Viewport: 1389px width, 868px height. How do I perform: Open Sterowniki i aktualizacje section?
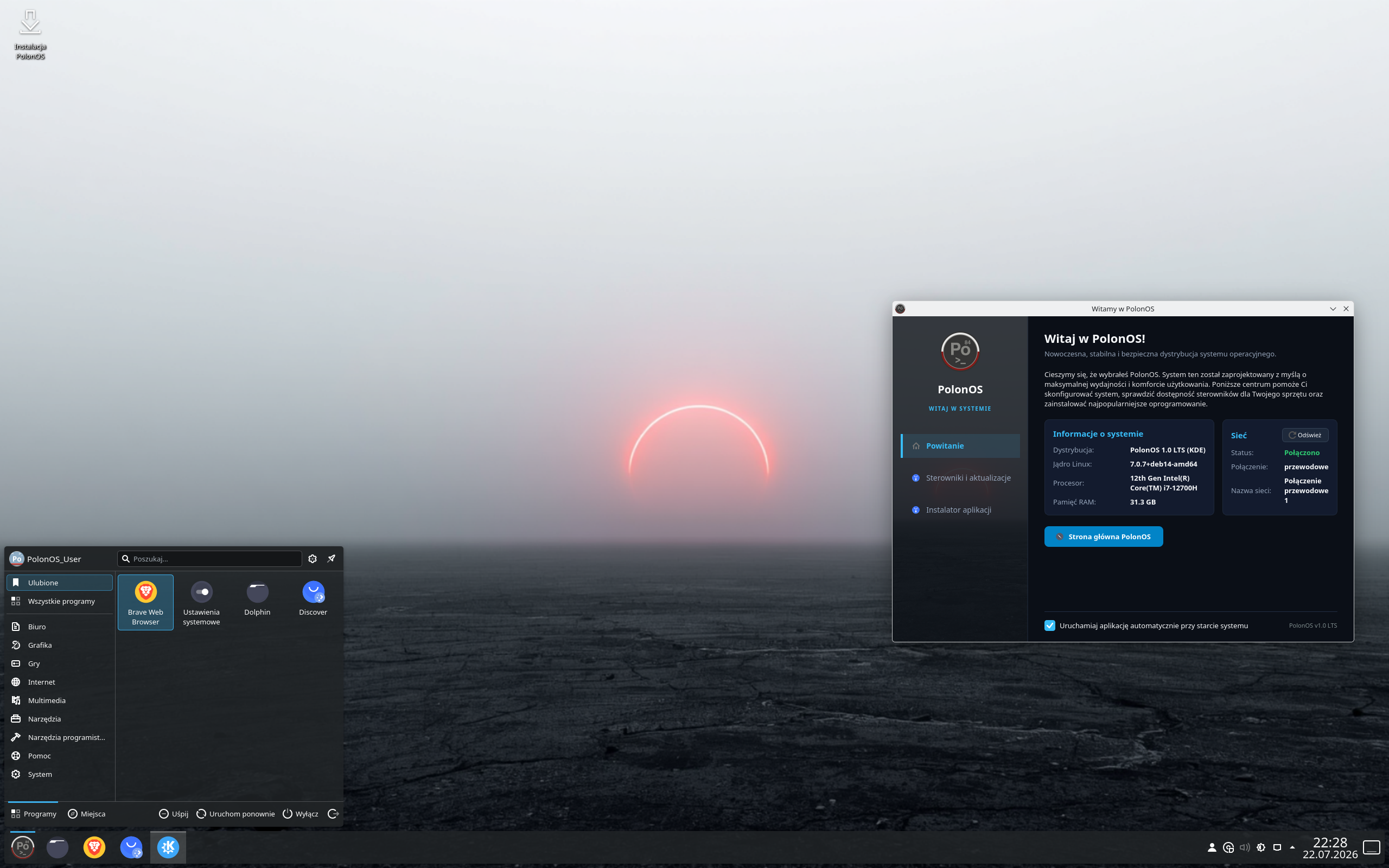[x=960, y=477]
